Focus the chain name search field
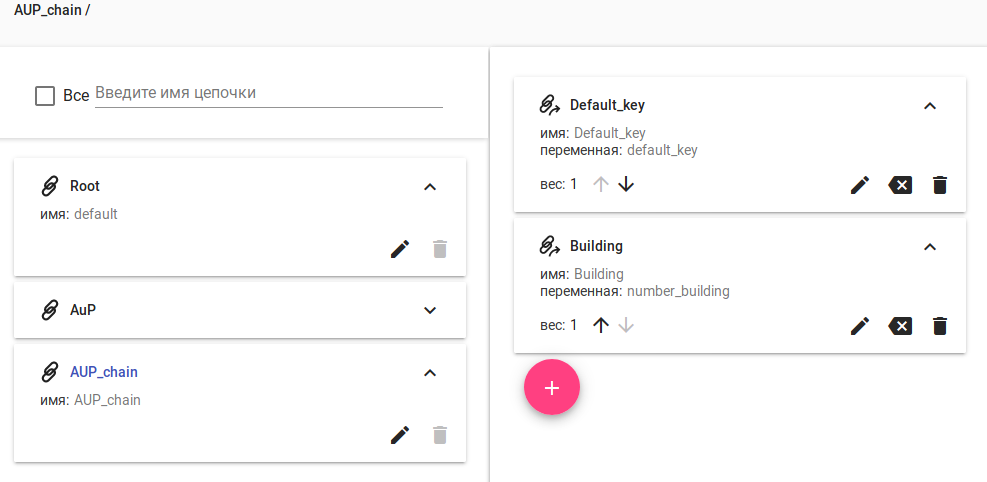The image size is (987, 482). 268,94
